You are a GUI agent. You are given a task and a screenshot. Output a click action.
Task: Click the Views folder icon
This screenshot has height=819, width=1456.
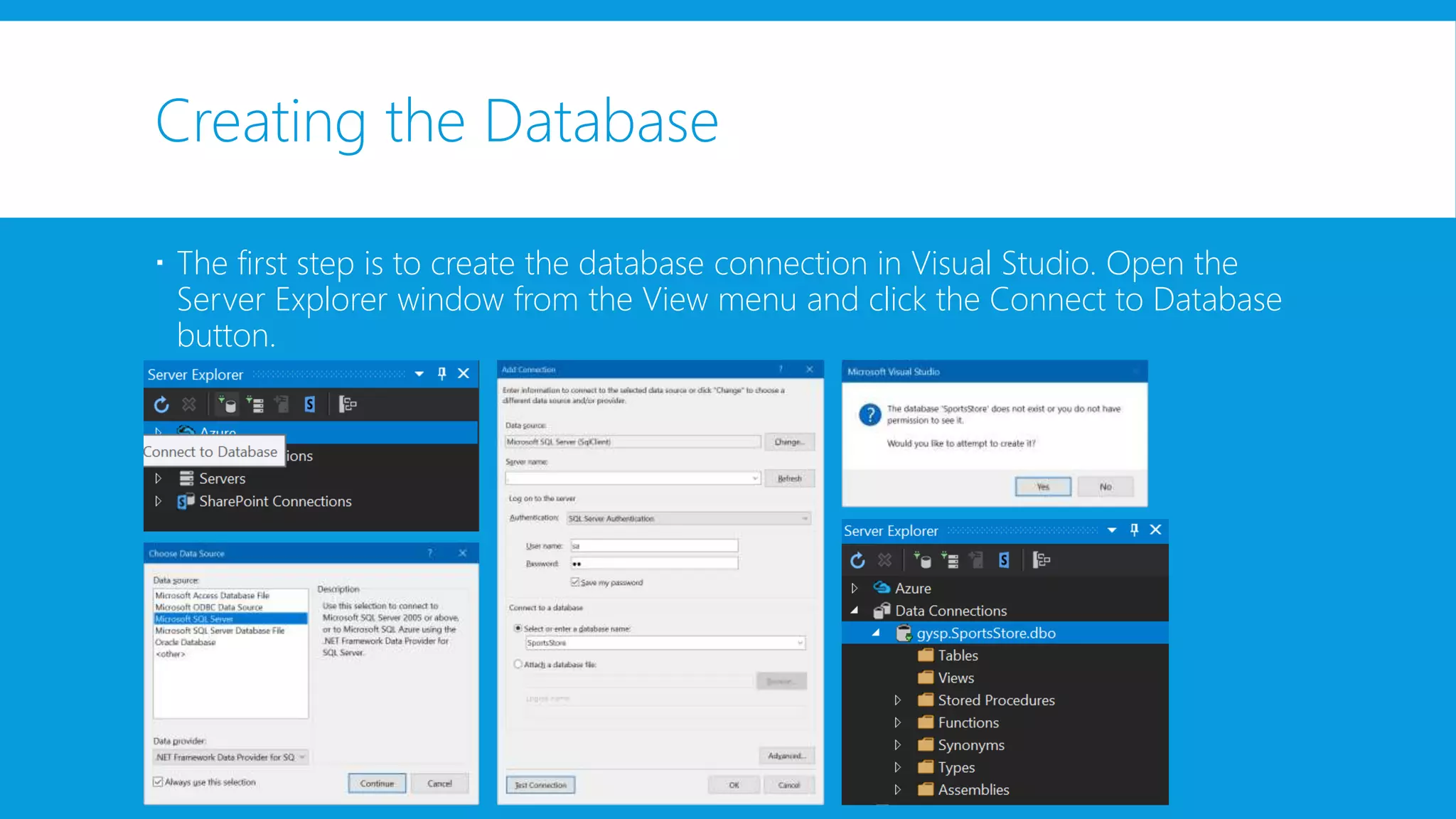tap(925, 678)
